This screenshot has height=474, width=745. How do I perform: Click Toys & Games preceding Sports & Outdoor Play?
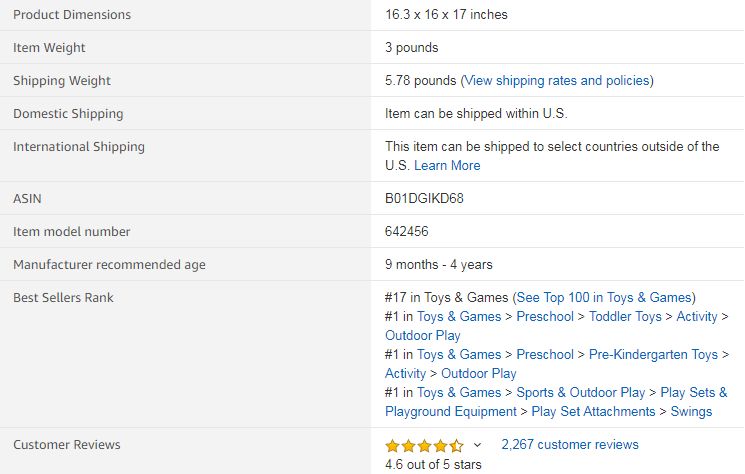point(459,392)
